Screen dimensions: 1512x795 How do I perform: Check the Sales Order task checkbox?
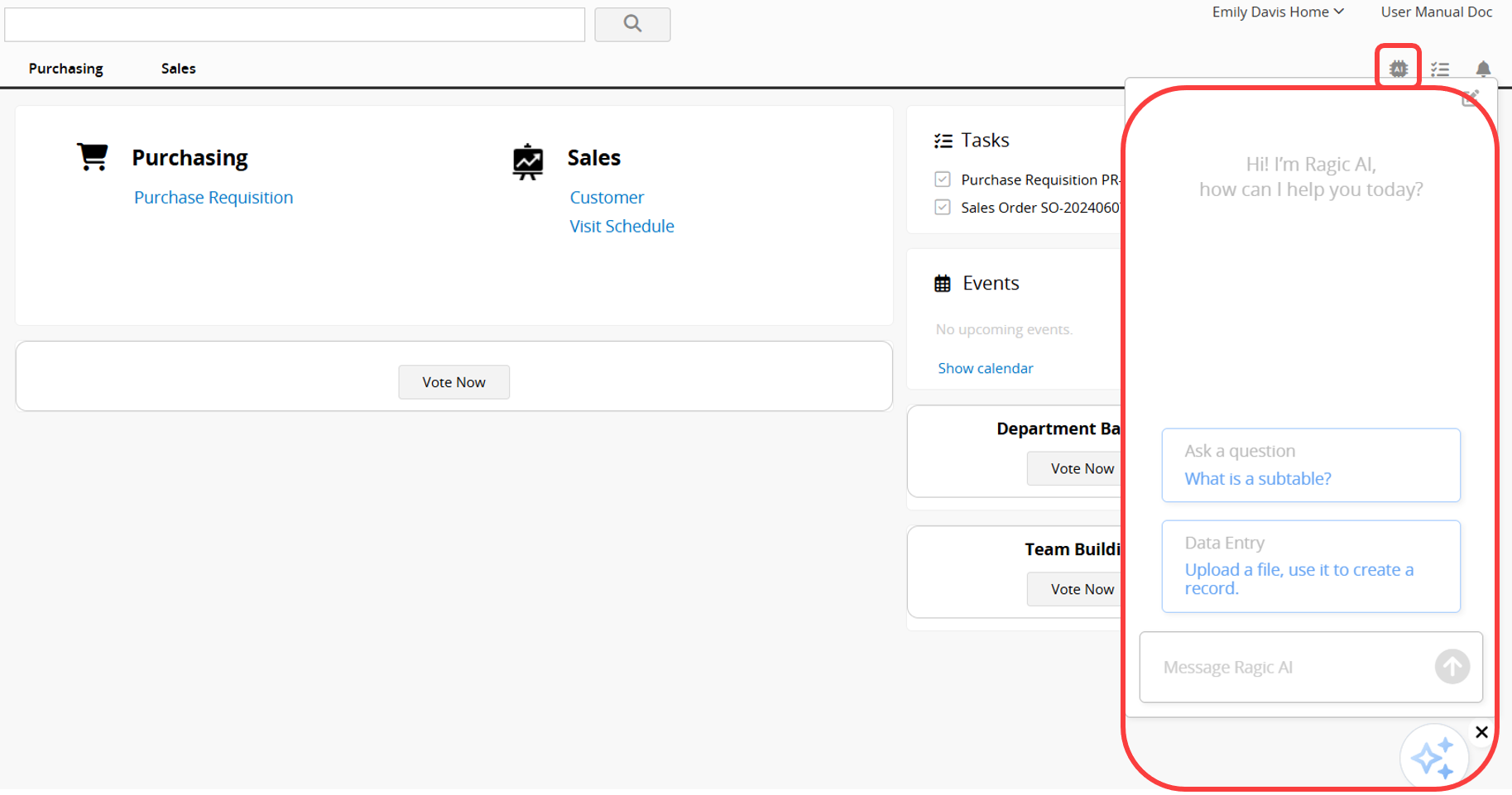pos(943,207)
